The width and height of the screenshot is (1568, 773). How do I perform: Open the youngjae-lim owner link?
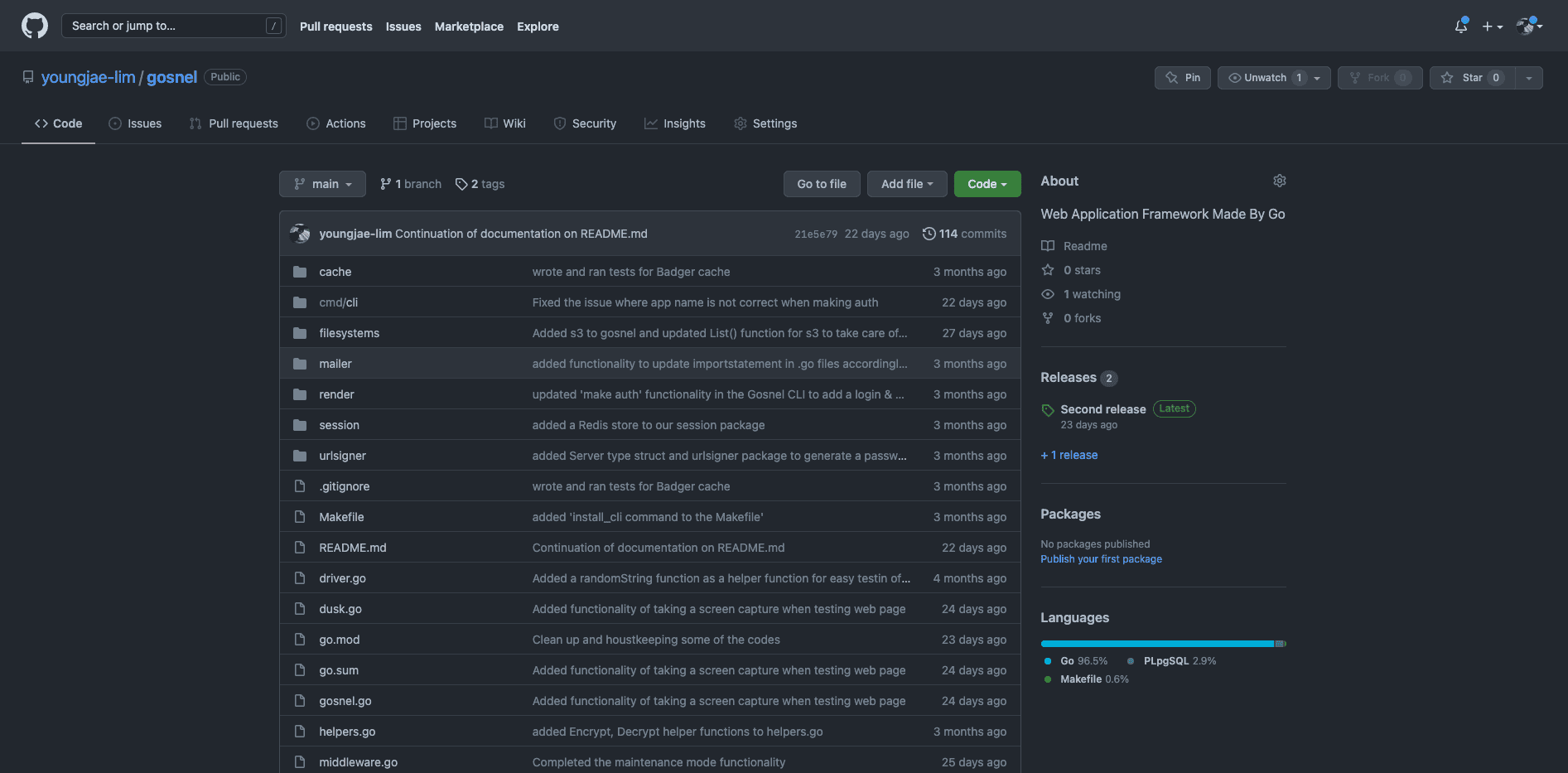(88, 77)
